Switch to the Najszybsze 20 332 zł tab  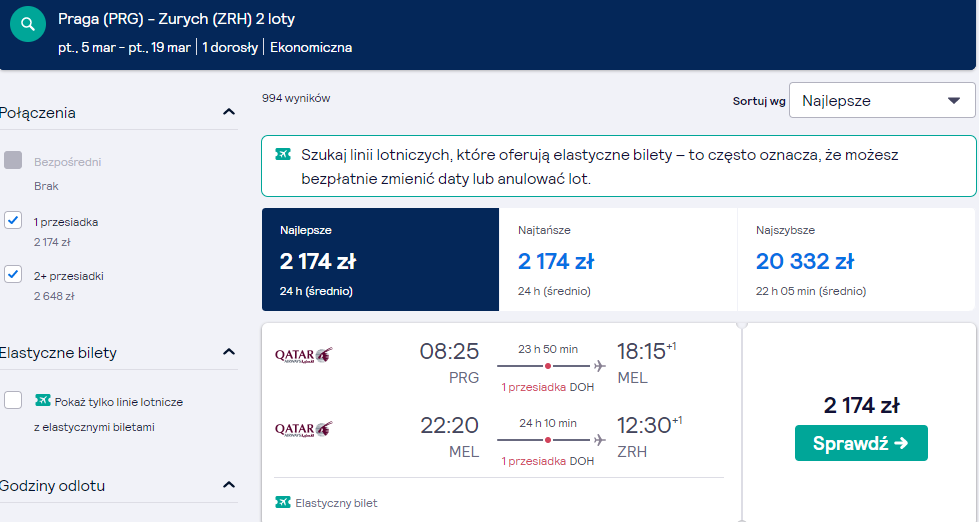pos(856,259)
